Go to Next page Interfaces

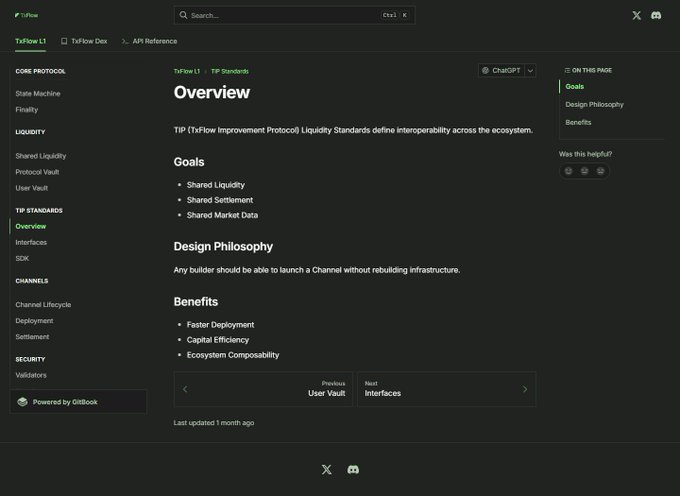[x=447, y=389]
